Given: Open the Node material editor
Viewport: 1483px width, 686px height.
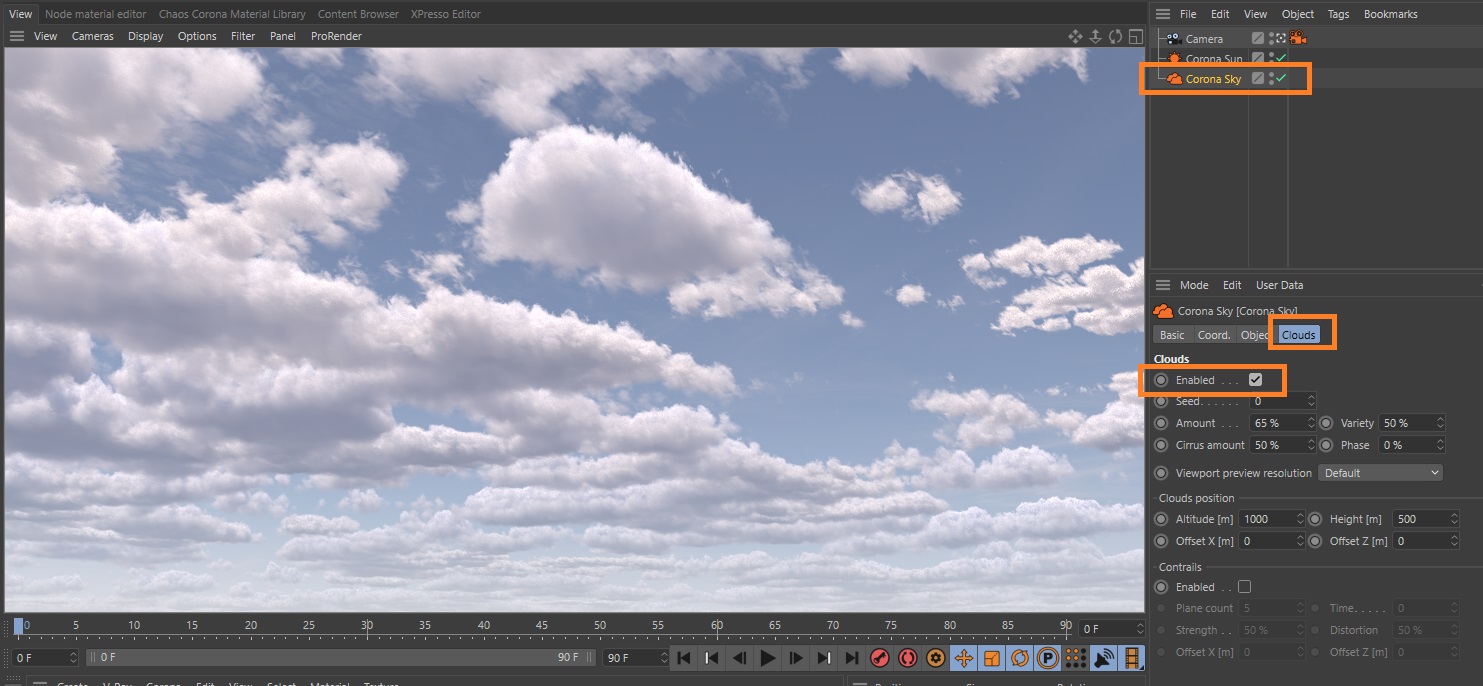Looking at the screenshot, I should pos(95,13).
